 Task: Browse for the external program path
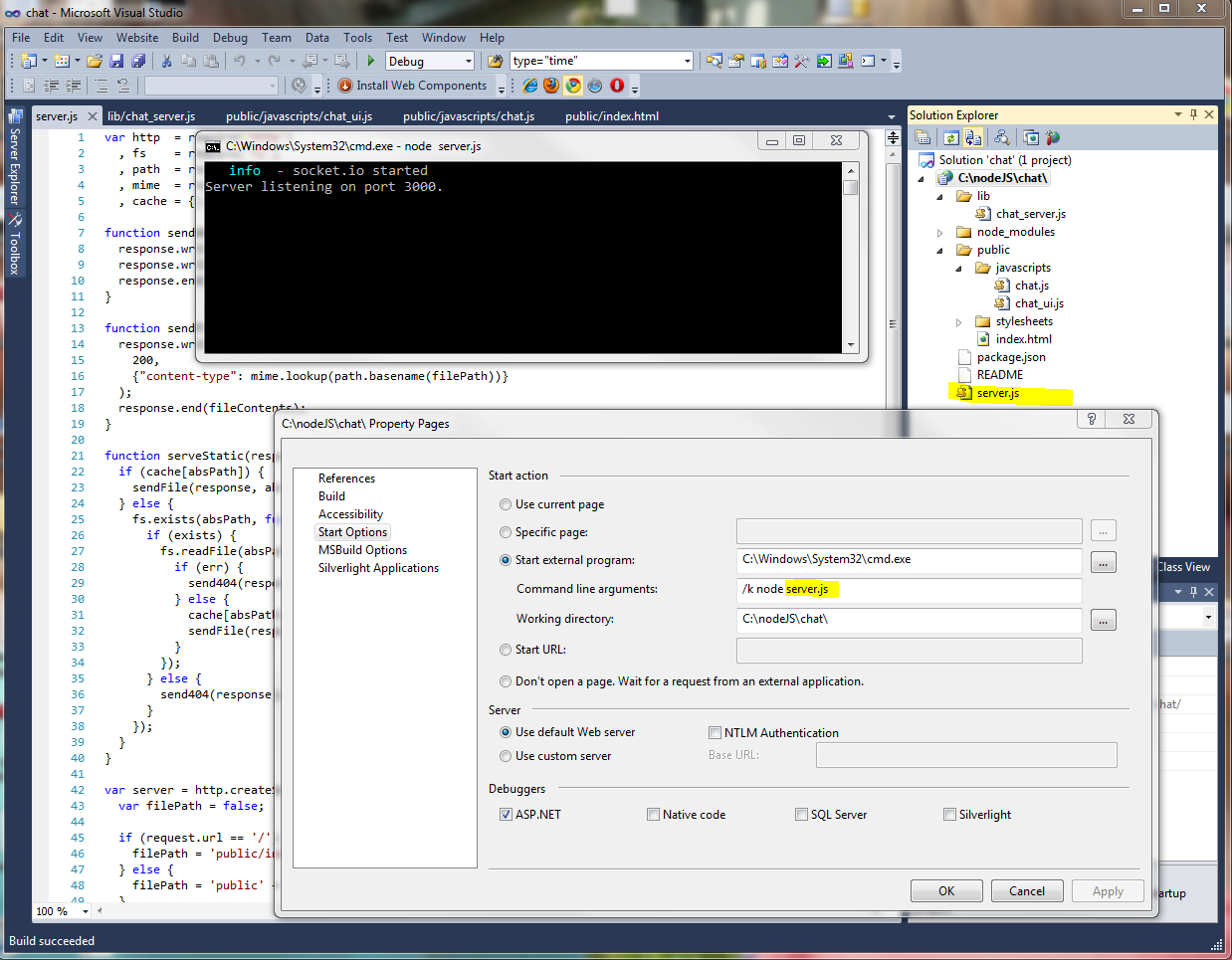(x=1103, y=563)
